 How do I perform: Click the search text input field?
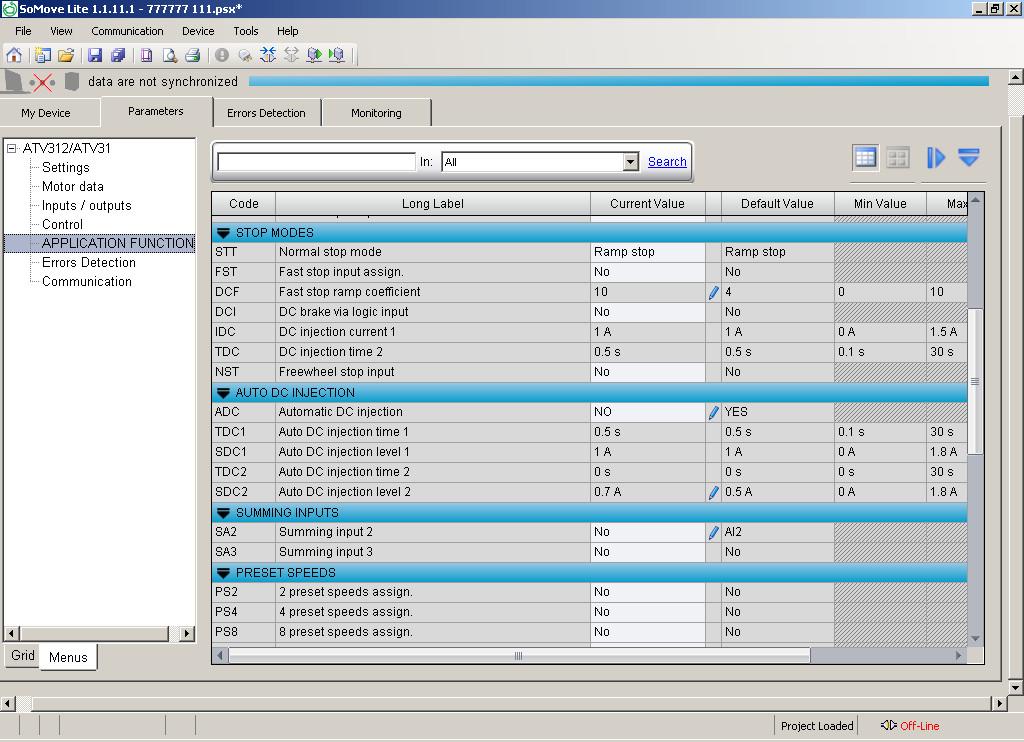coord(316,161)
